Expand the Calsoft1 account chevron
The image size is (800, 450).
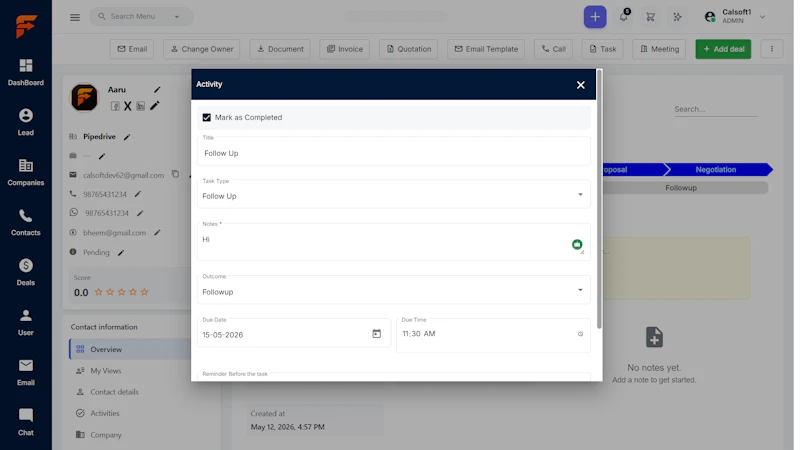[762, 17]
